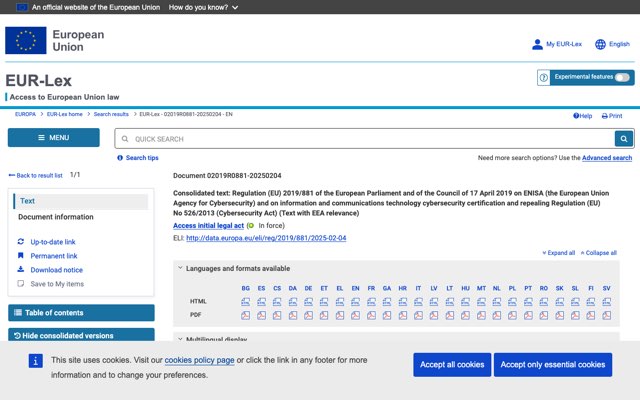Click Collapse all sections
Viewport: 640px width, 400px height.
tap(599, 253)
